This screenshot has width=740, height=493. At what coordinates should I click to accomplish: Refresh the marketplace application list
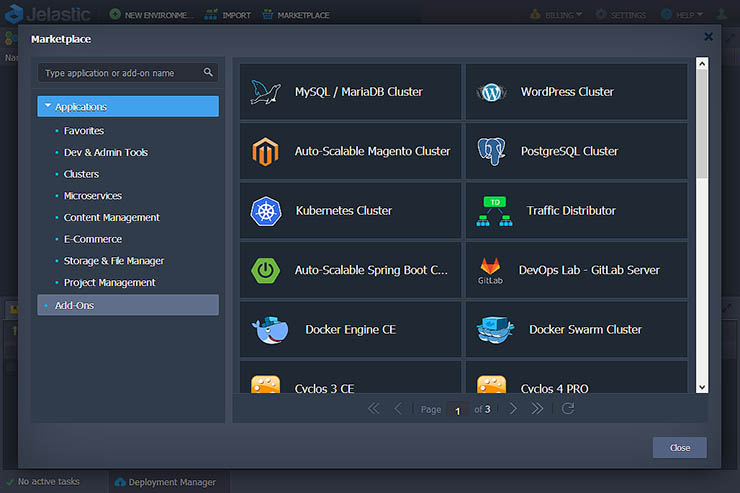click(x=568, y=408)
